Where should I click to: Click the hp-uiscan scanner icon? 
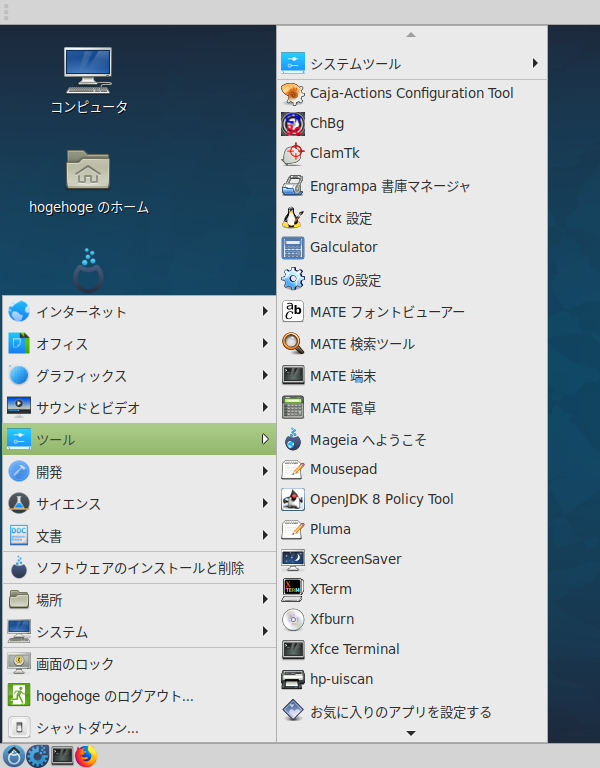pos(293,679)
